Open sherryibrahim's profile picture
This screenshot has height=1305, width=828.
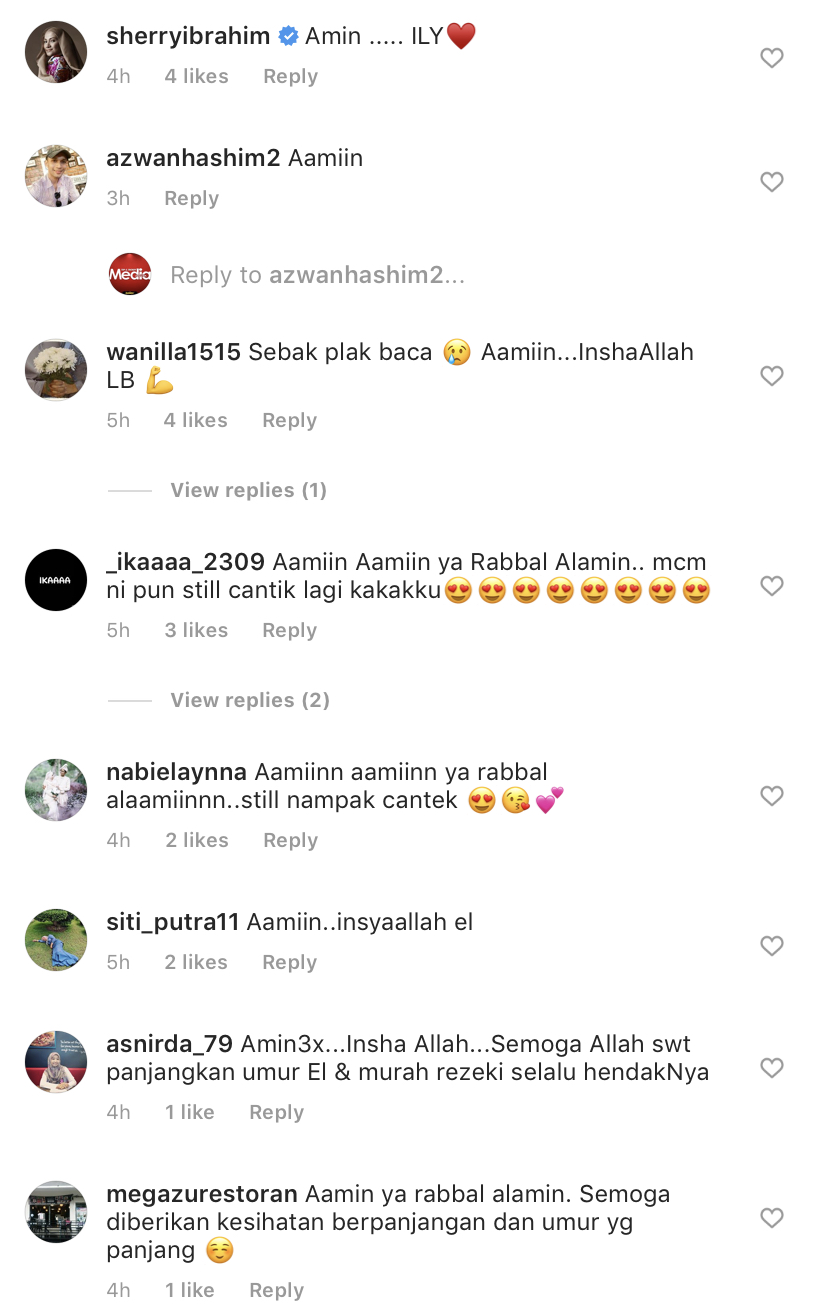coord(56,52)
